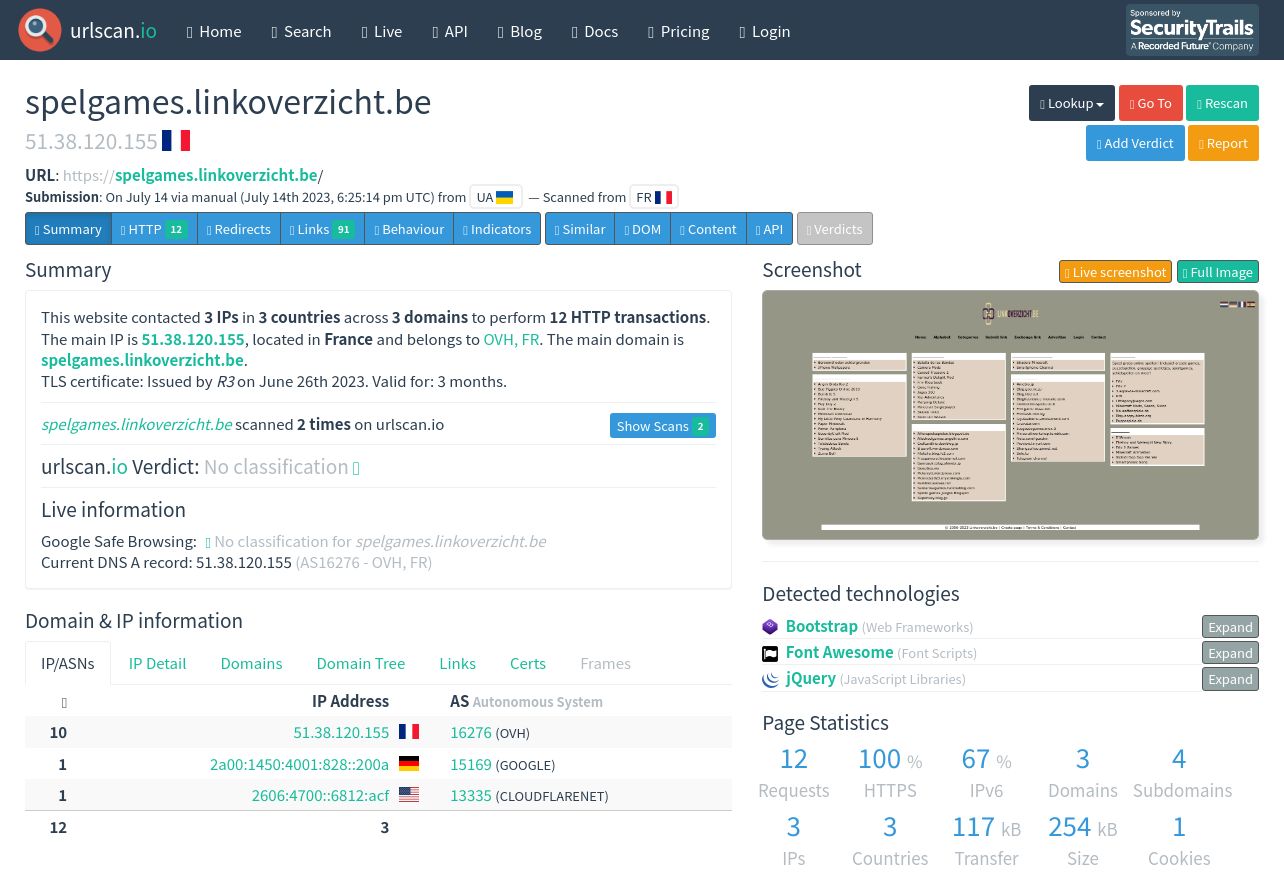The width and height of the screenshot is (1284, 879).
Task: Click IP address 51.38.120.155 in table
Action: [341, 732]
